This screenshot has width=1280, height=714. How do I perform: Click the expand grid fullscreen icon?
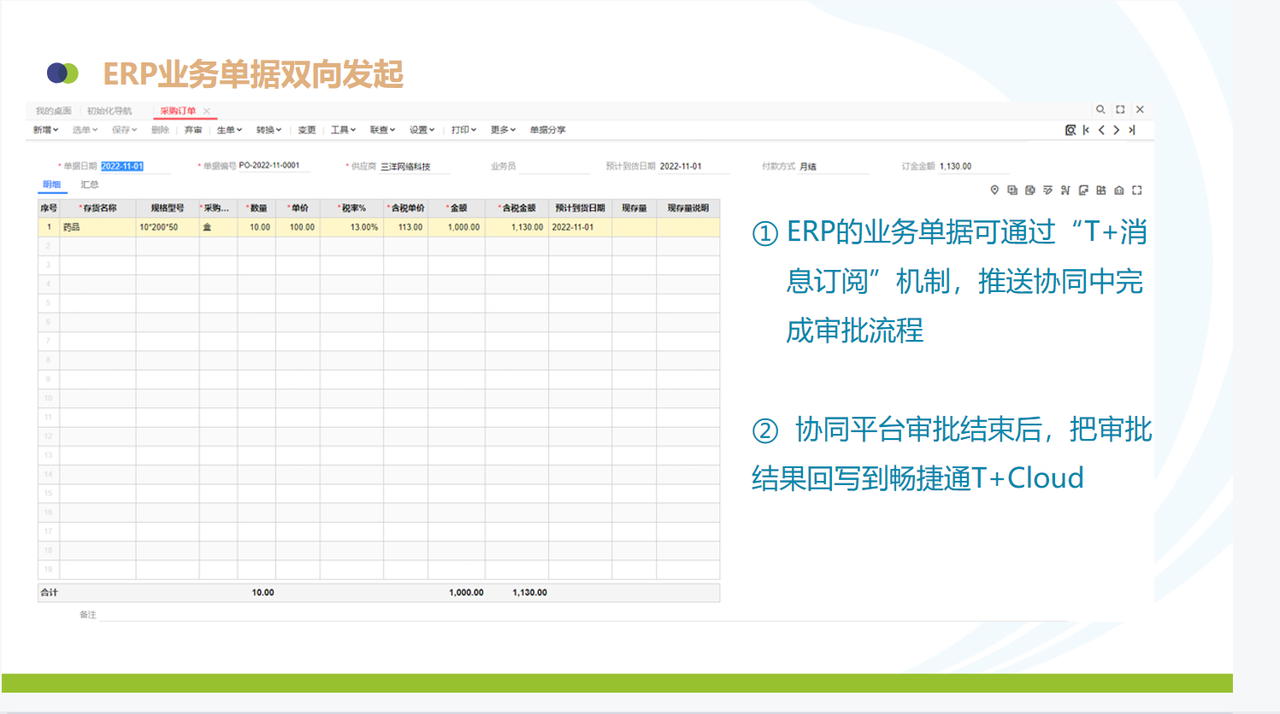[x=1137, y=190]
